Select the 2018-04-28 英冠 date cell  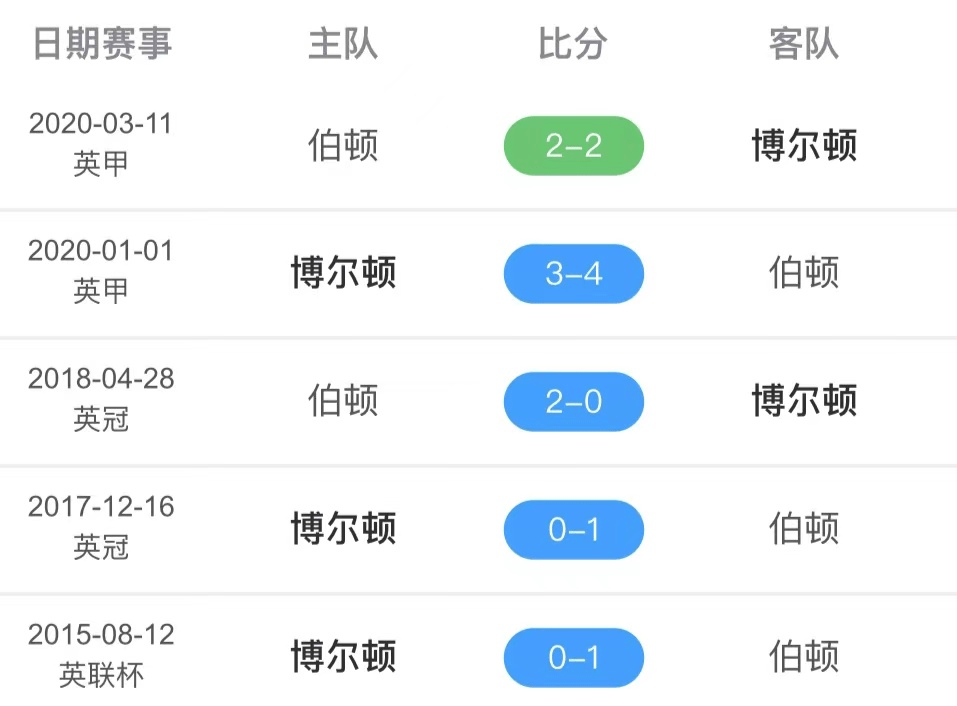tap(101, 399)
